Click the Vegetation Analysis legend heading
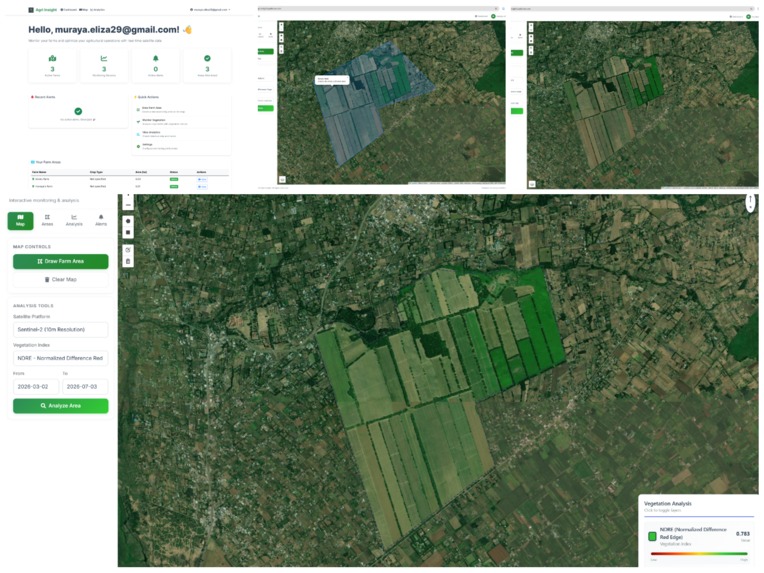The height and width of the screenshot is (573, 764). 668,504
